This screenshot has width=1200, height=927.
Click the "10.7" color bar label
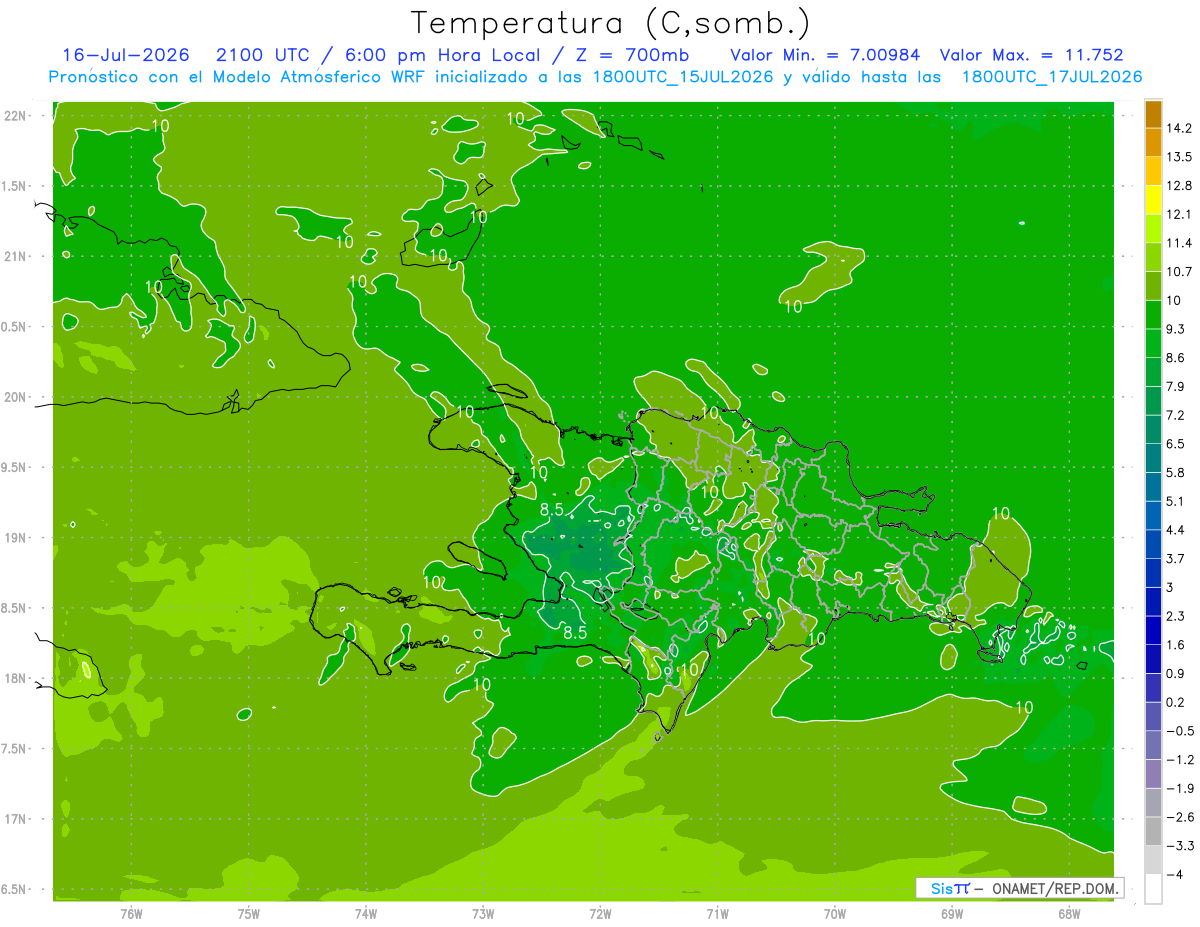(1179, 271)
